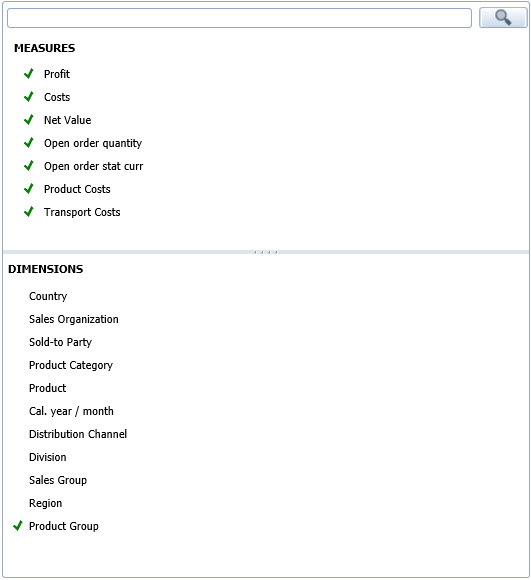Click checkmark icon beside Open order quantity
Viewport: 531px width, 580px height.
point(28,142)
